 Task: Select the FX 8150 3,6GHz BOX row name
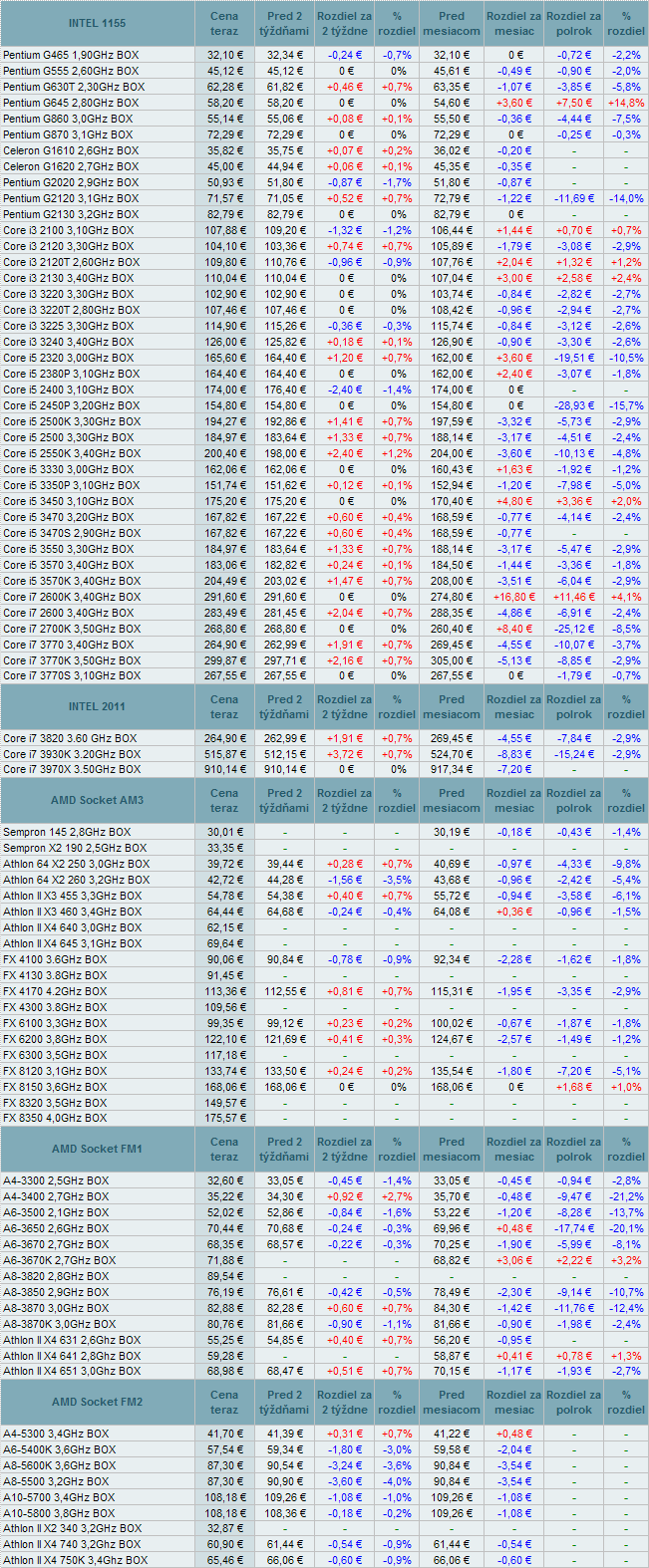[x=55, y=1087]
